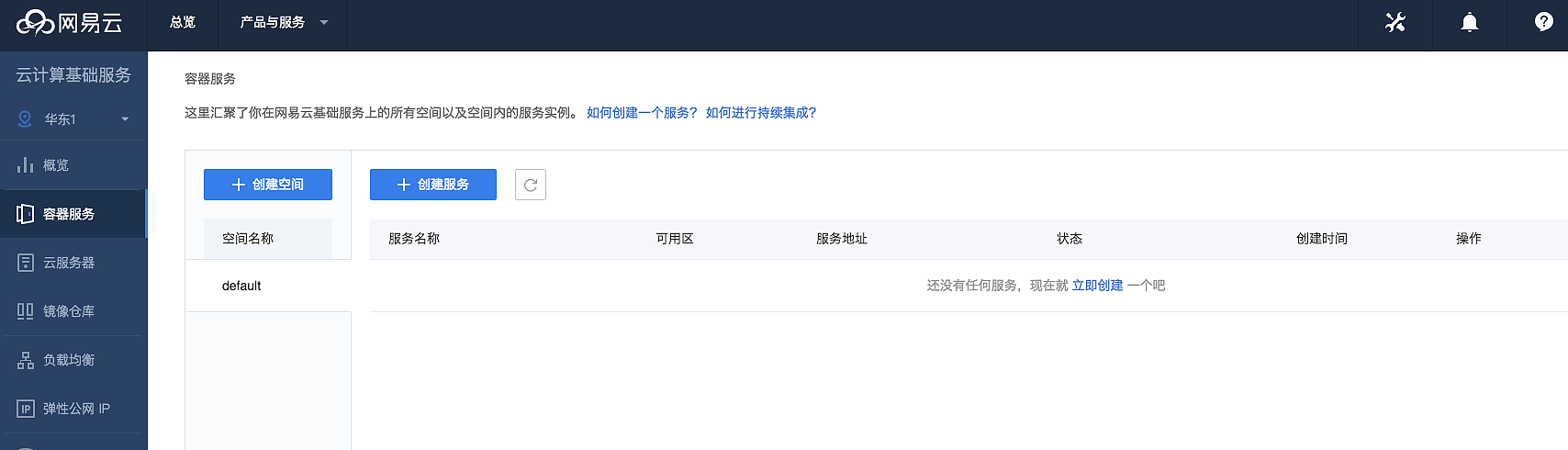Viewport: 1568px width, 450px height.
Task: Select the default space row
Action: point(242,286)
